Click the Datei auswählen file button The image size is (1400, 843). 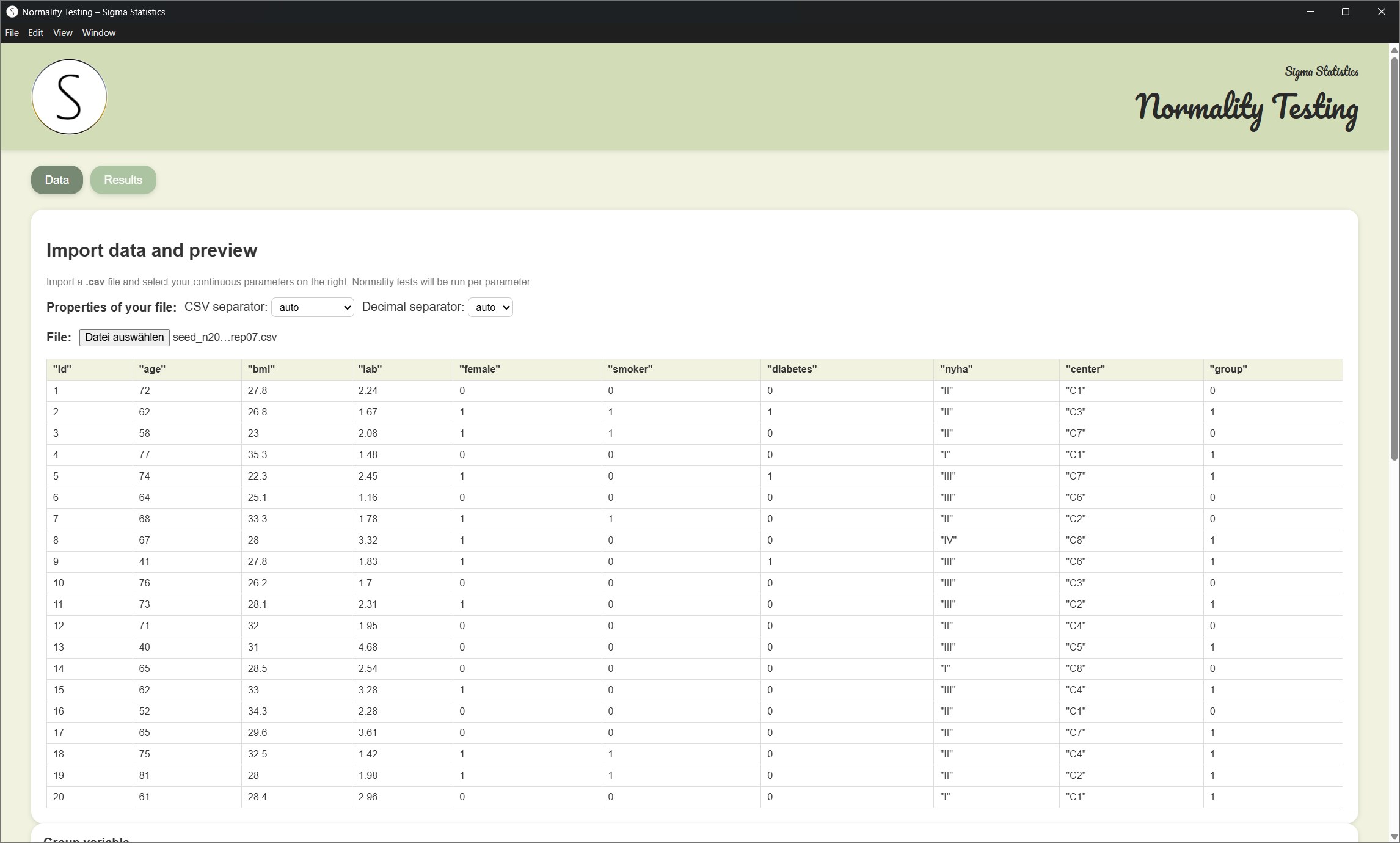(x=124, y=337)
